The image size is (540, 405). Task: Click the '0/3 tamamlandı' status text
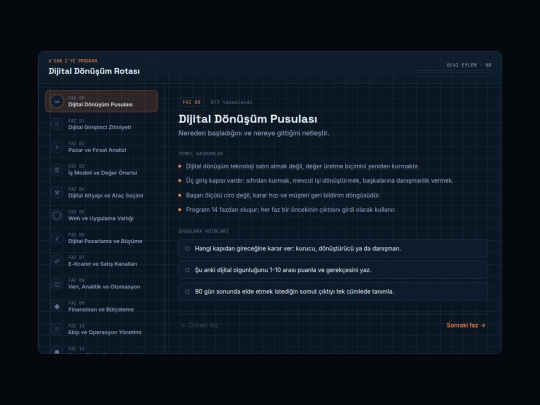click(231, 102)
